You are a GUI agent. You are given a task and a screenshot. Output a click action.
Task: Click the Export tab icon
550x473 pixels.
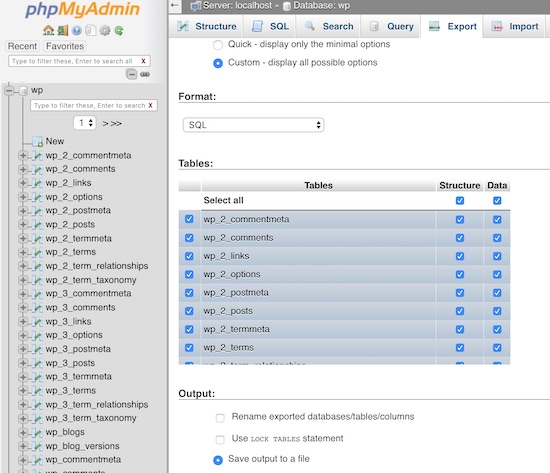pos(434,26)
